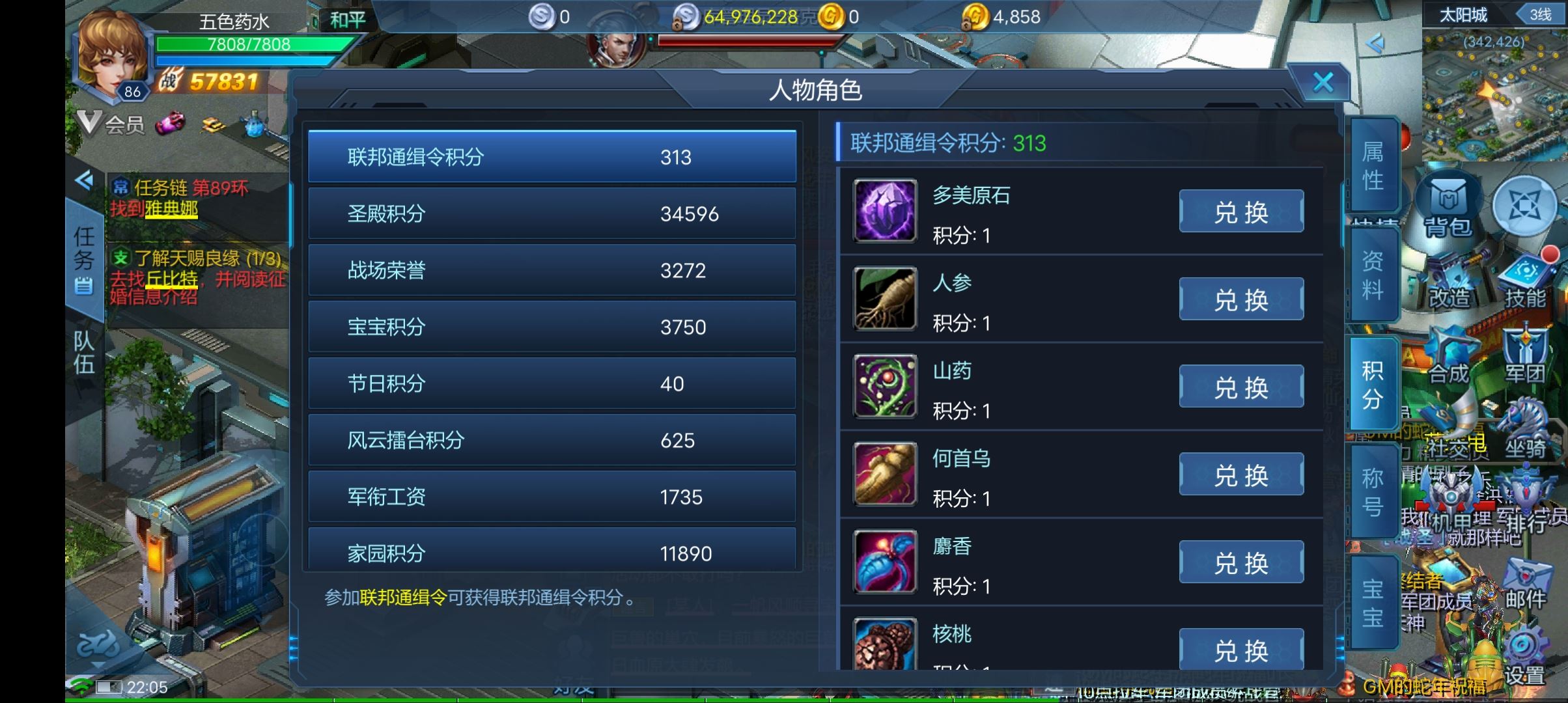Toggle the 和平 peace mode indicator
Screen dimensions: 1568x703
tap(347, 20)
